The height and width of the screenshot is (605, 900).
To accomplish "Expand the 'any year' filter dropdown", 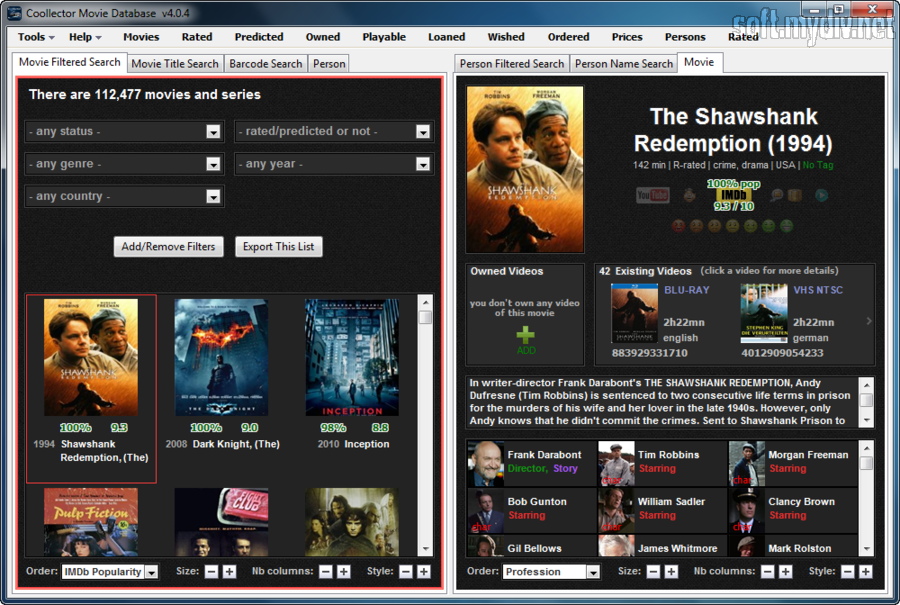I will (x=334, y=164).
